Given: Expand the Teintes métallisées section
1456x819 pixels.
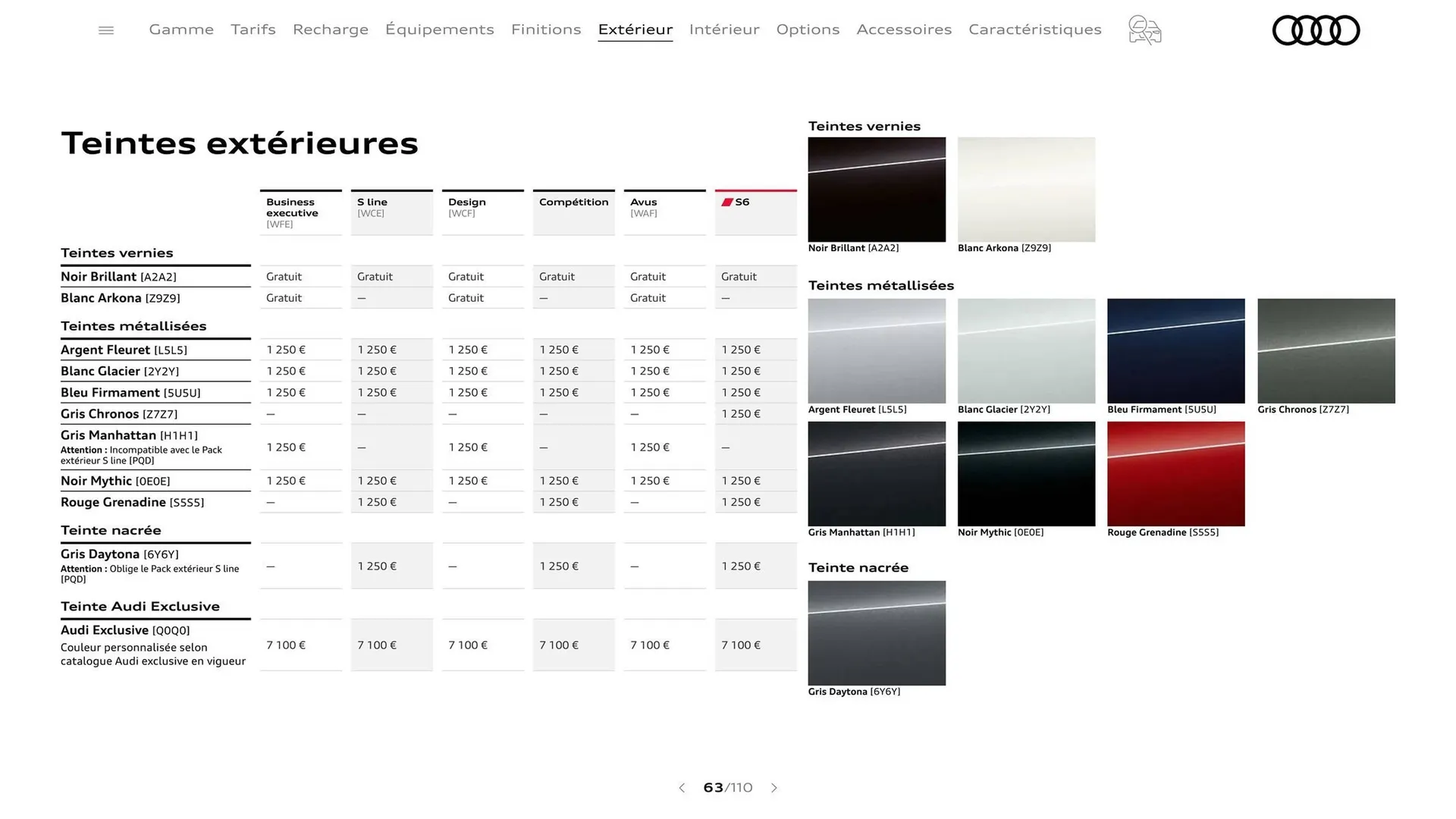Looking at the screenshot, I should click(x=133, y=325).
